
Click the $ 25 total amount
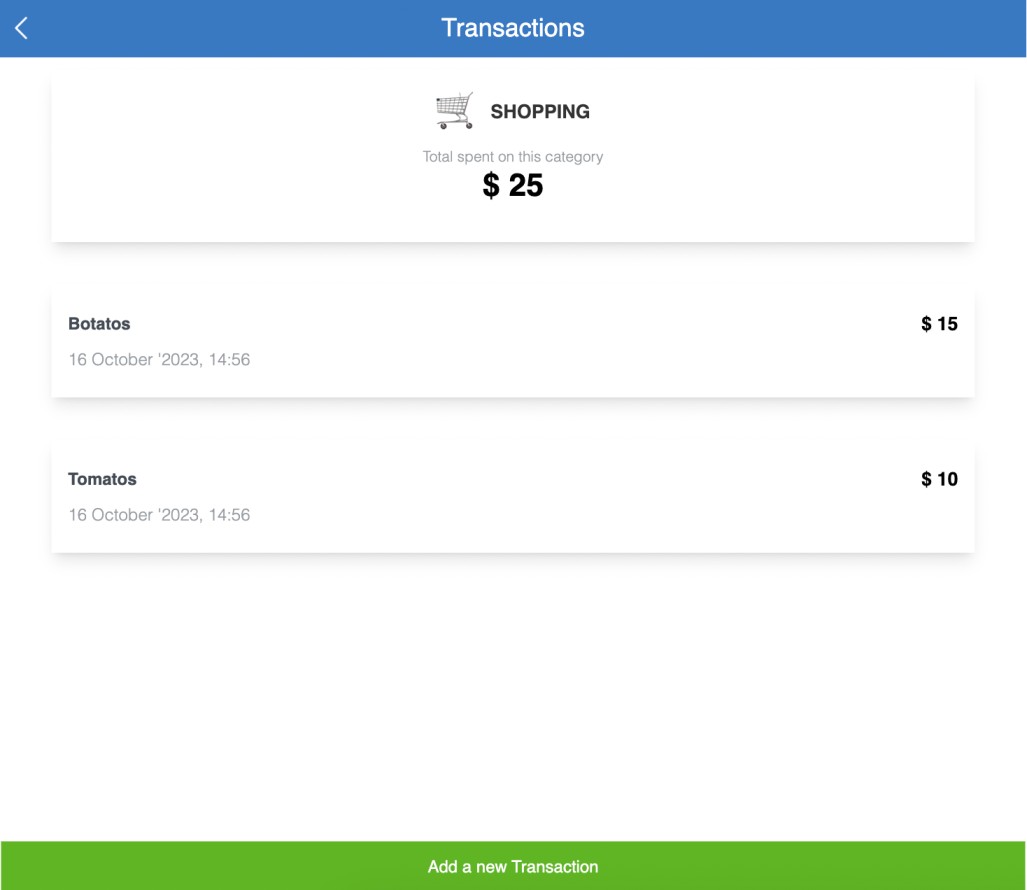513,185
